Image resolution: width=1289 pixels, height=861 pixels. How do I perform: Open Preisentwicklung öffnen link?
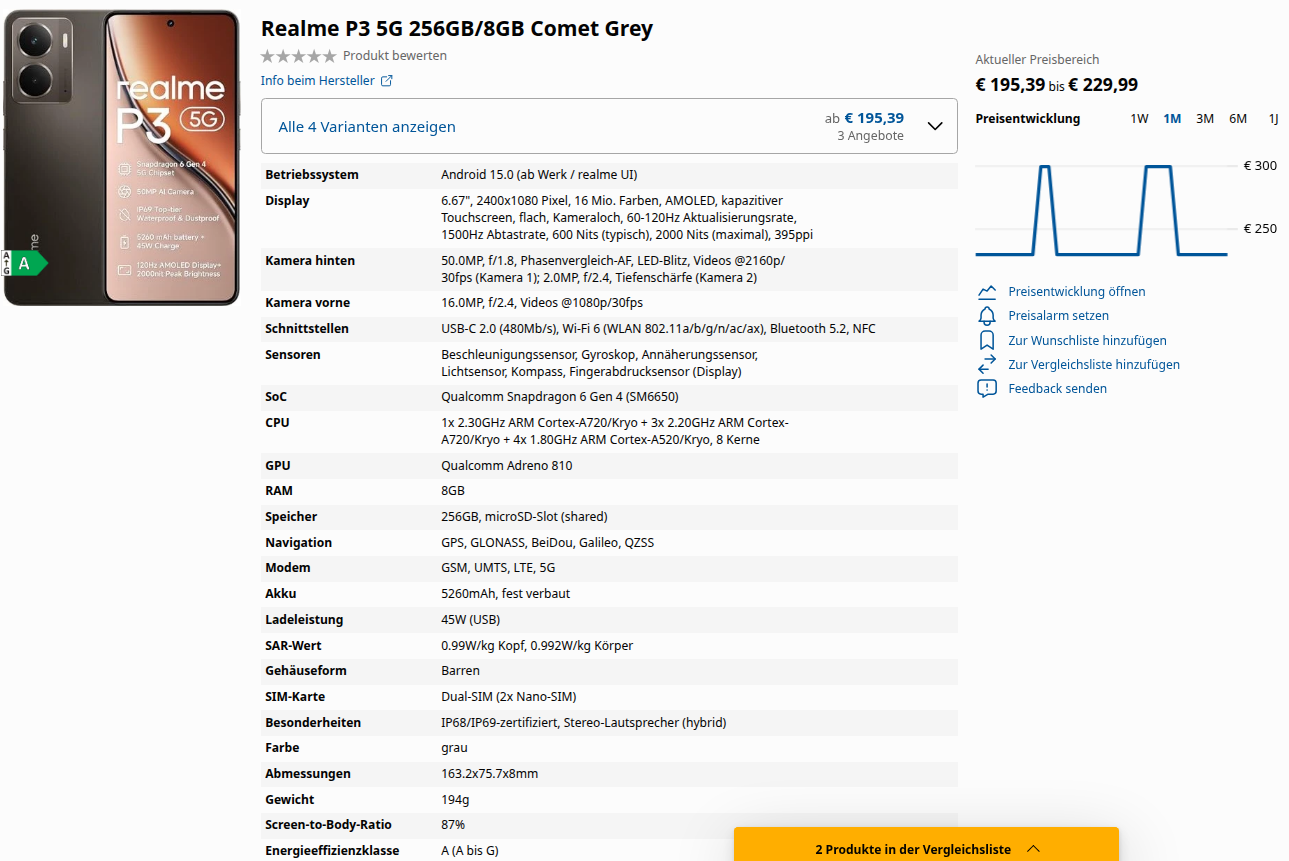[x=1077, y=292]
